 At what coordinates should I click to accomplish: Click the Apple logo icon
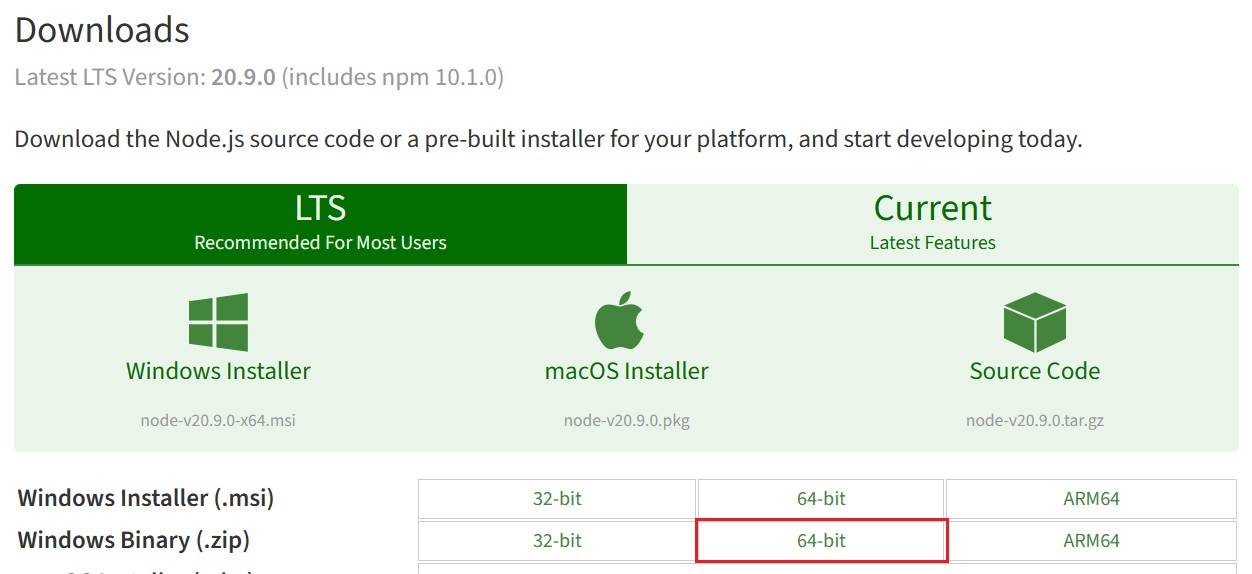tap(620, 321)
